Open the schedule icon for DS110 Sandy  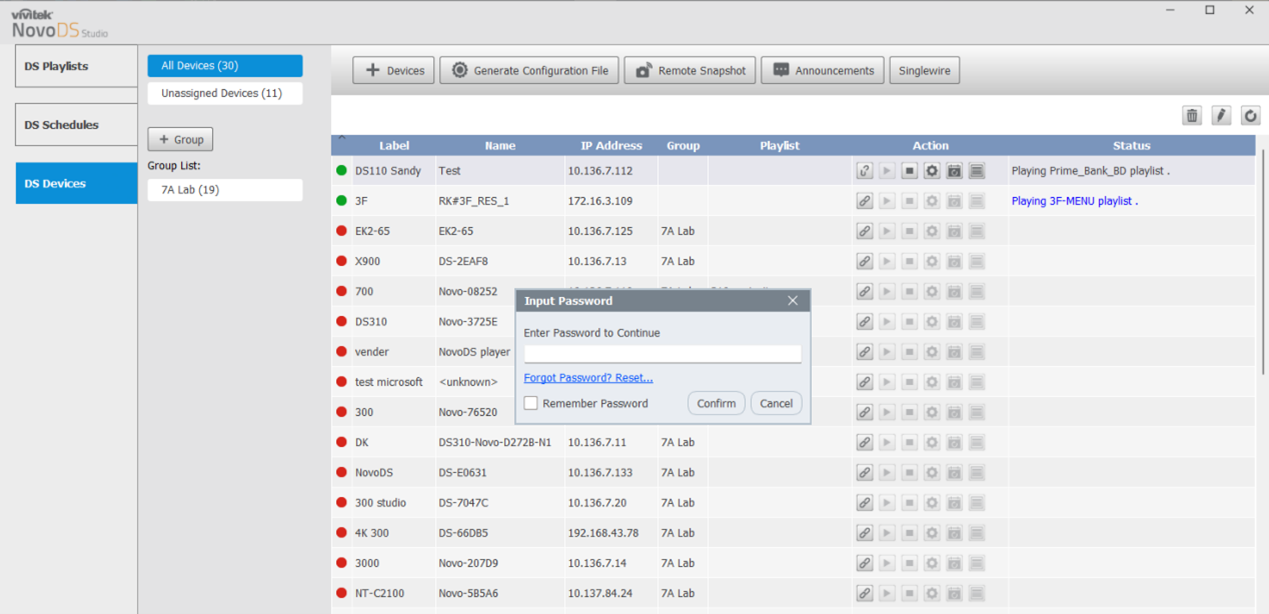[x=954, y=171]
